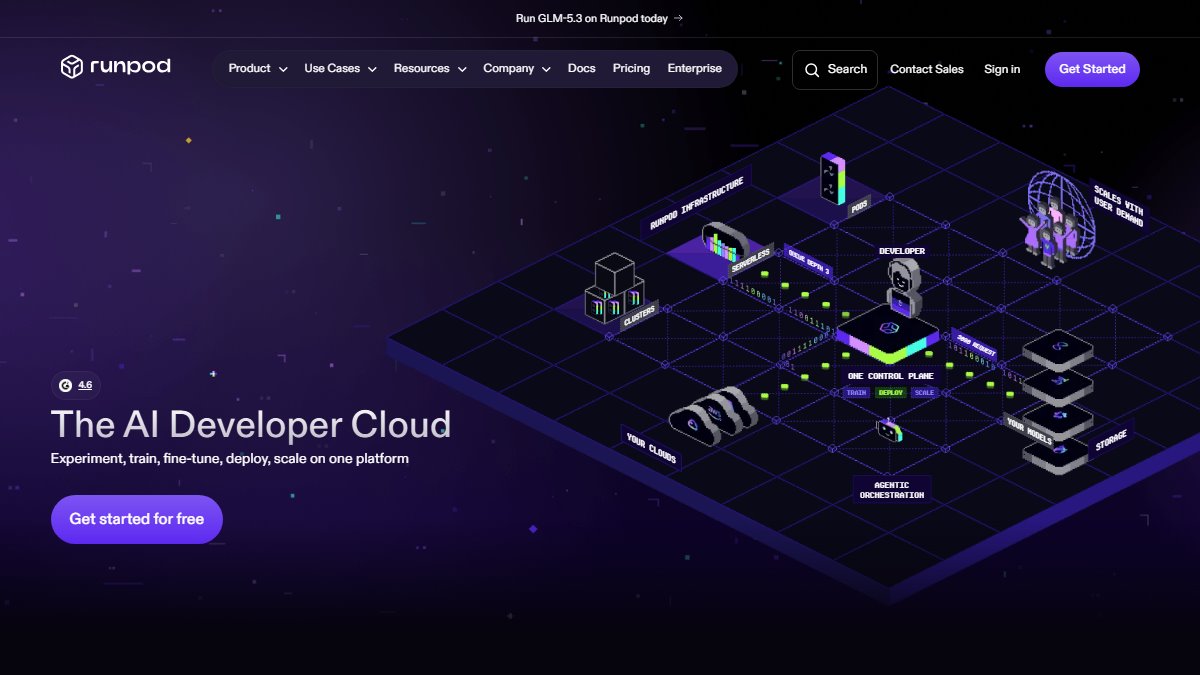The height and width of the screenshot is (675, 1200).
Task: Click the Agentic Orchestration device icon
Action: (x=890, y=431)
